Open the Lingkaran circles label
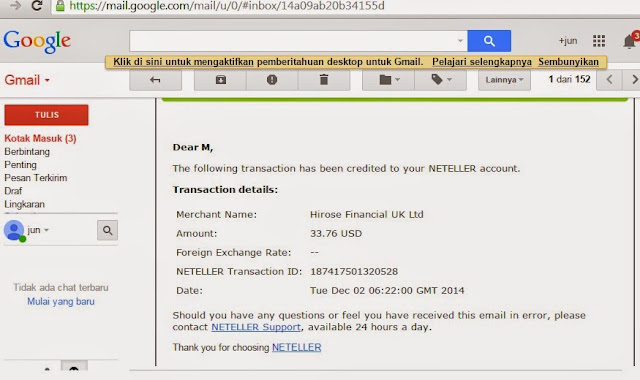The height and width of the screenshot is (380, 640). click(x=24, y=204)
